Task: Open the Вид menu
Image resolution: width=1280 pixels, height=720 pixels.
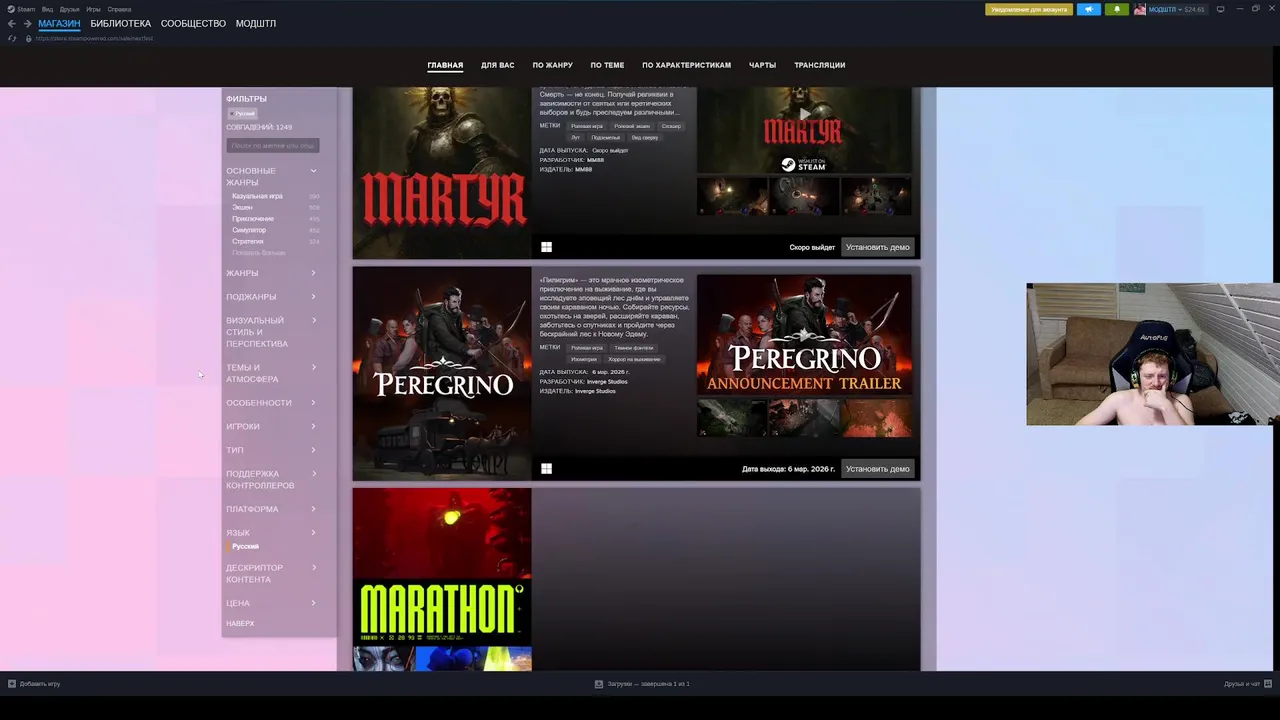Action: [x=47, y=9]
